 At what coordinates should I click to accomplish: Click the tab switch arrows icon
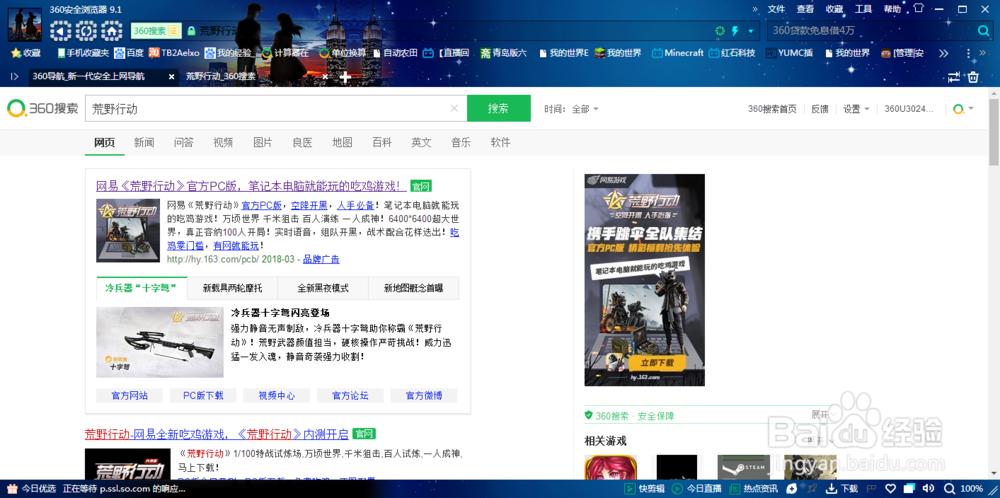click(953, 77)
